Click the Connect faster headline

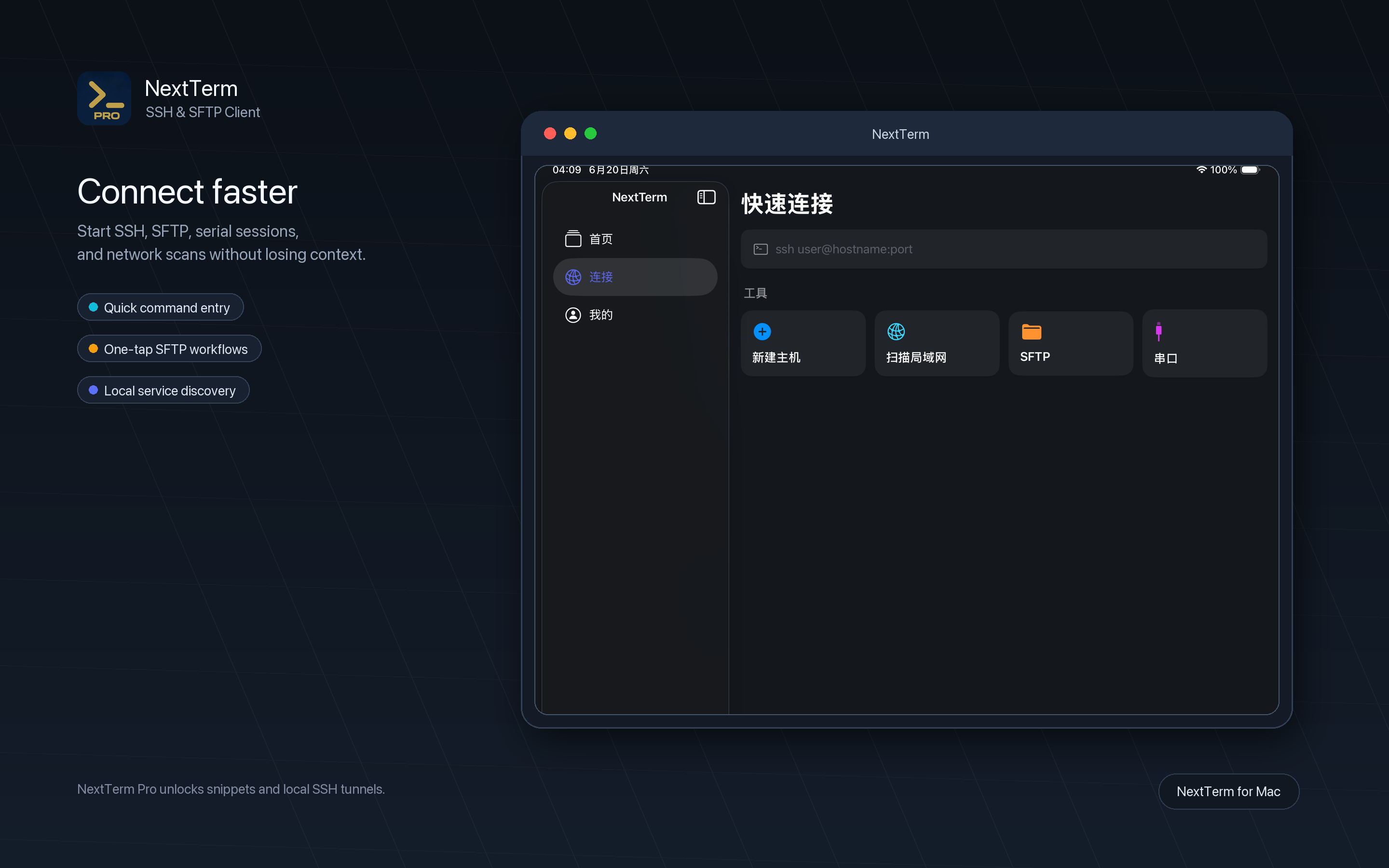(187, 192)
